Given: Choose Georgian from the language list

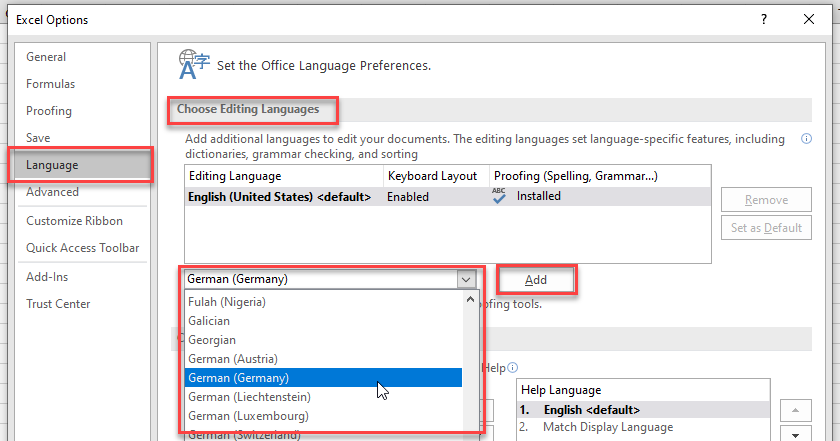Looking at the screenshot, I should click(x=323, y=340).
